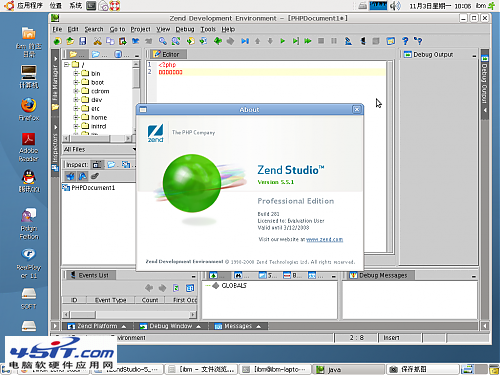Click the Open File toolbar icon
This screenshot has width=500, height=375.
click(x=70, y=41)
